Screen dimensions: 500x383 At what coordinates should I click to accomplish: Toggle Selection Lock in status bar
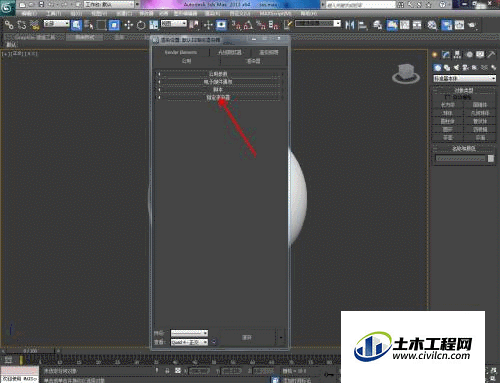point(167,371)
